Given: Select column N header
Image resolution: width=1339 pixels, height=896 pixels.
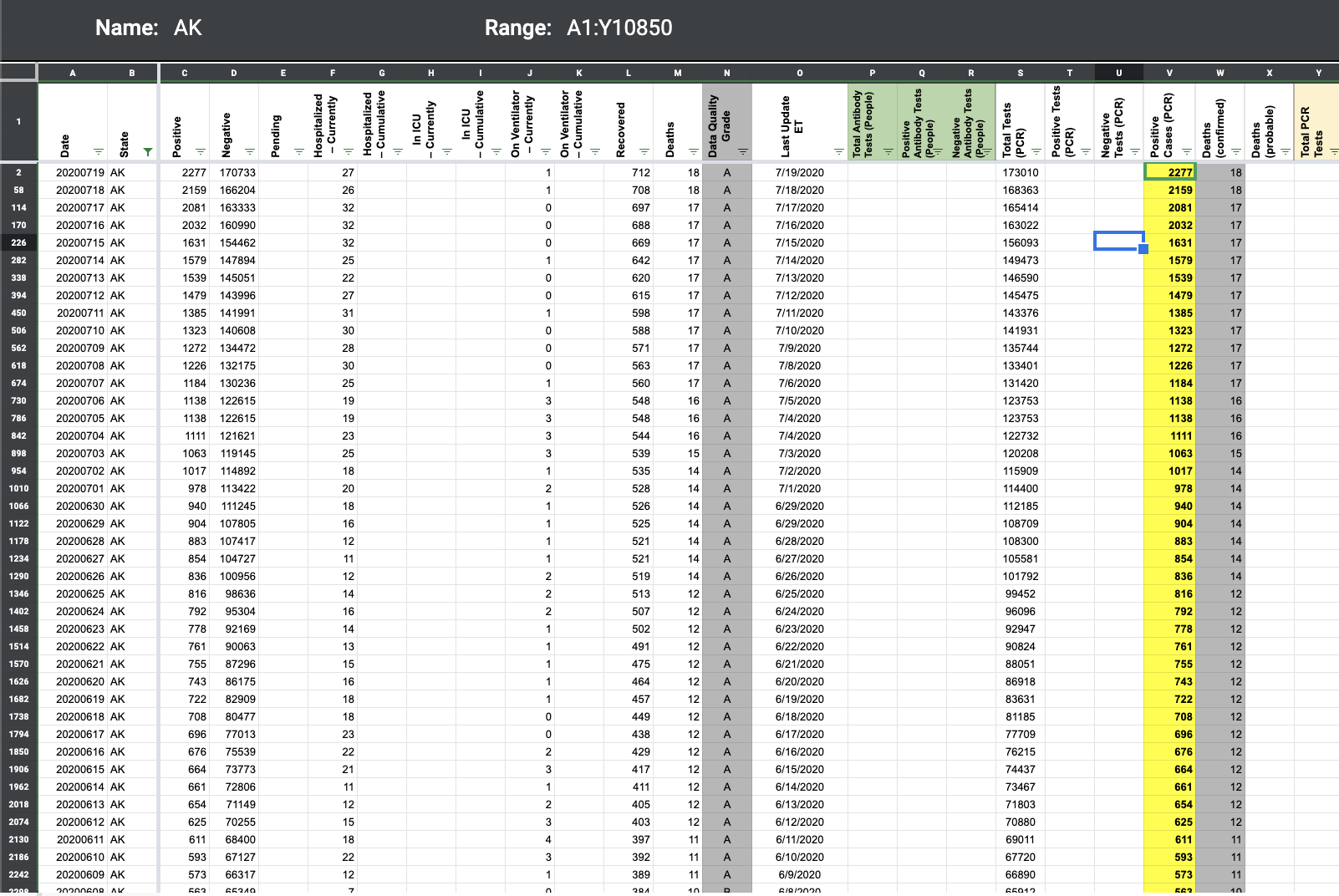Looking at the screenshot, I should click(x=727, y=73).
